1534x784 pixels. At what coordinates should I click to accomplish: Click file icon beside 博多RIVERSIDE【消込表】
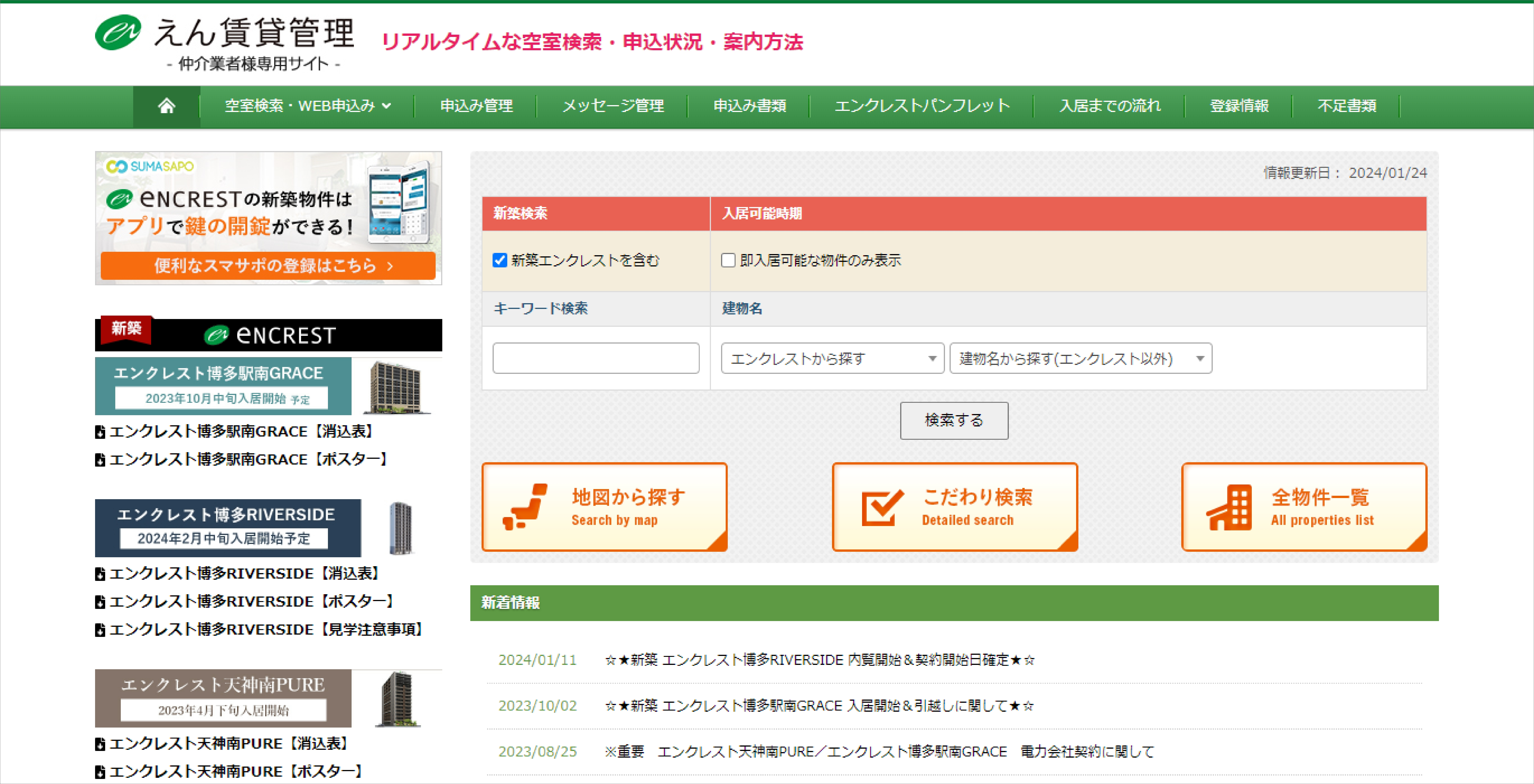point(100,574)
